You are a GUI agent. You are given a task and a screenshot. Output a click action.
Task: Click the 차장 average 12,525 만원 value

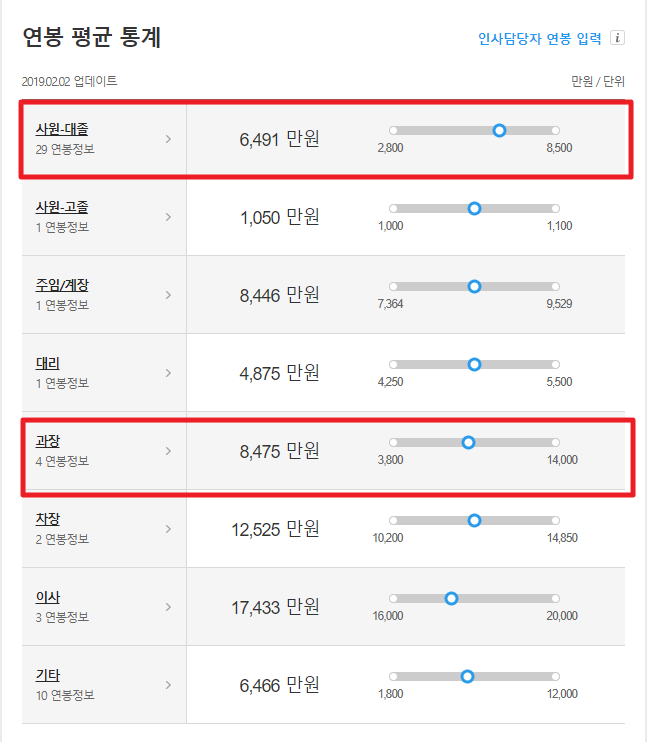click(x=275, y=530)
